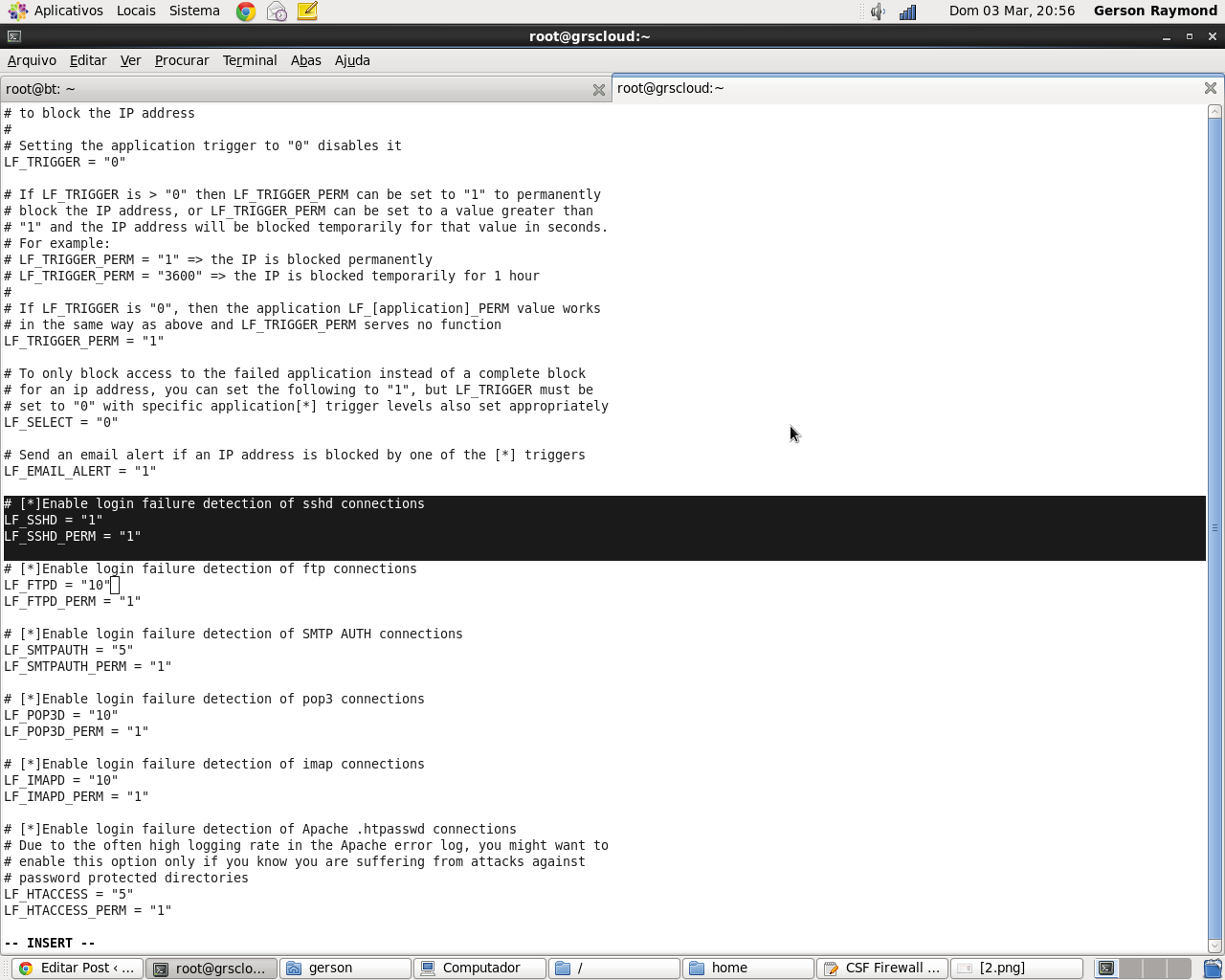The image size is (1225, 980).
Task: Open the Abas menu
Action: click(x=306, y=60)
